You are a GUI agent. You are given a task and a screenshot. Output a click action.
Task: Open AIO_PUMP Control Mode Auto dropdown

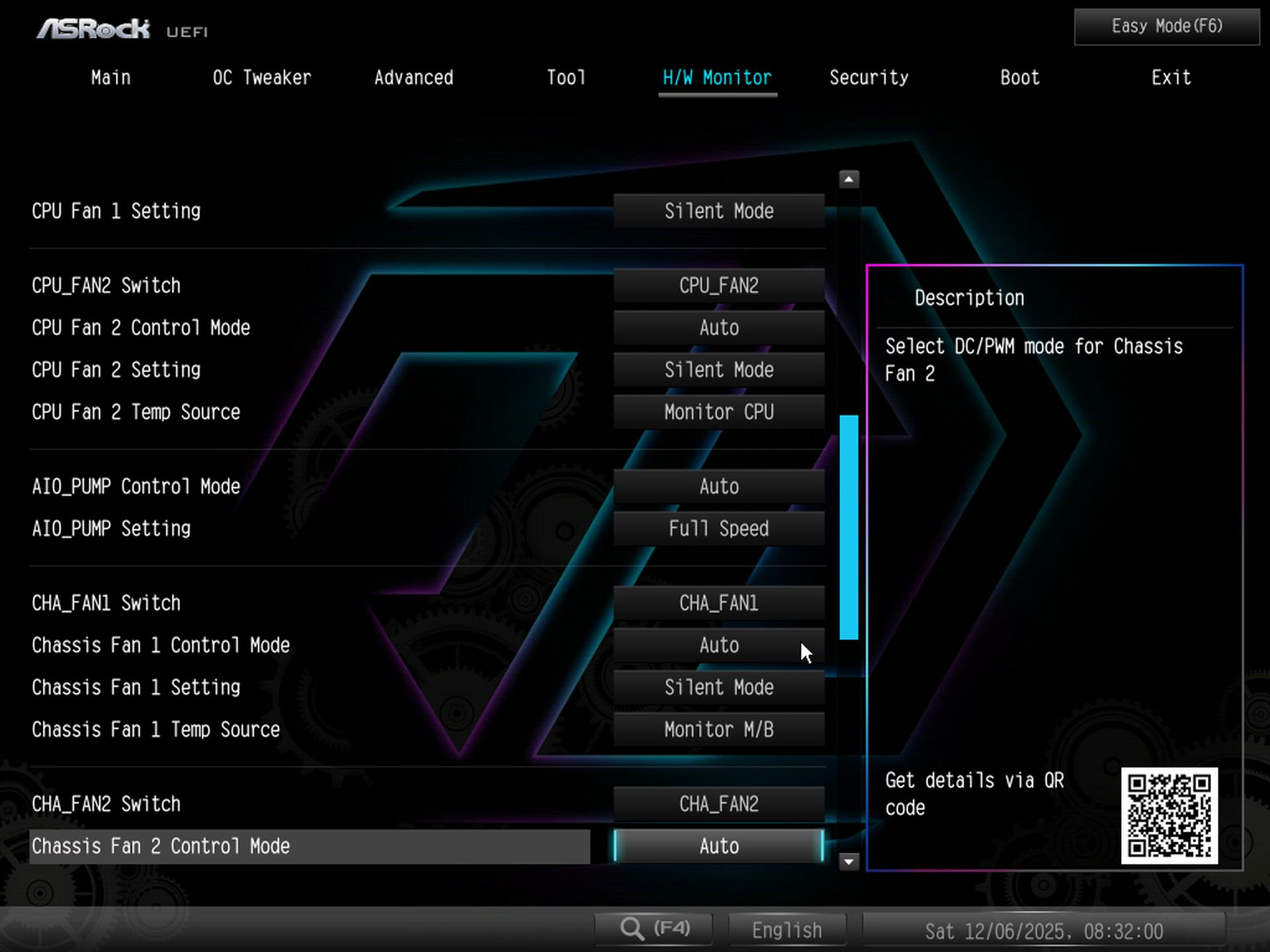tap(718, 487)
